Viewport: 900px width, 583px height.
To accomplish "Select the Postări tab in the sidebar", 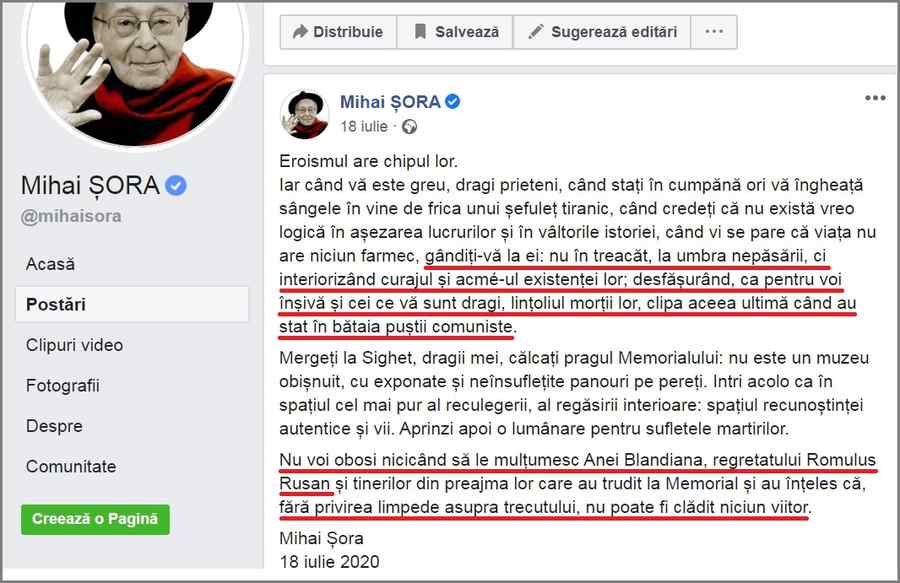I will tap(132, 304).
